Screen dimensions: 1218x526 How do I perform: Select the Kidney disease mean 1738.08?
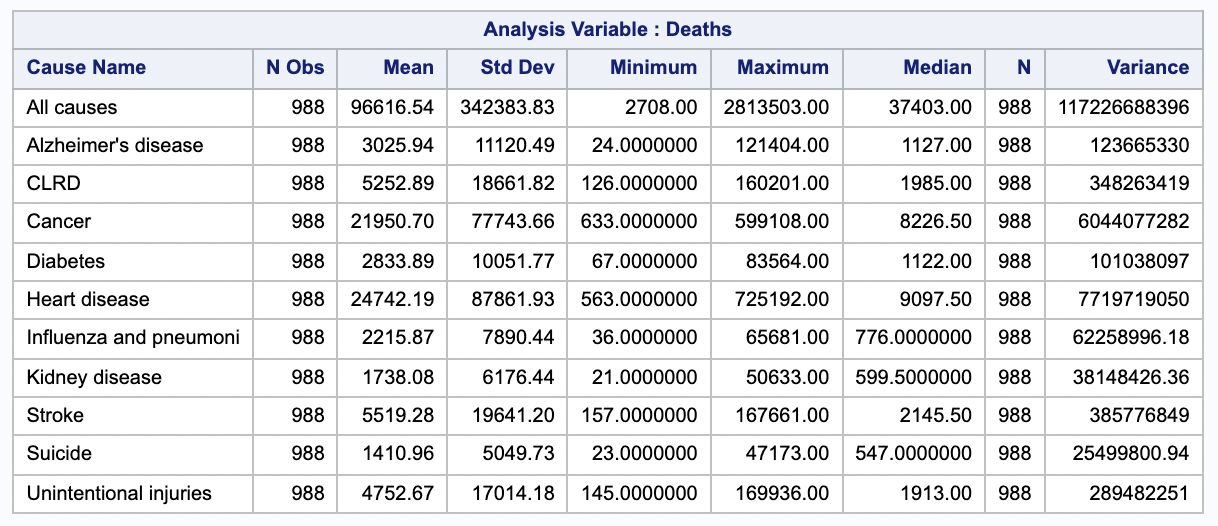coord(398,377)
